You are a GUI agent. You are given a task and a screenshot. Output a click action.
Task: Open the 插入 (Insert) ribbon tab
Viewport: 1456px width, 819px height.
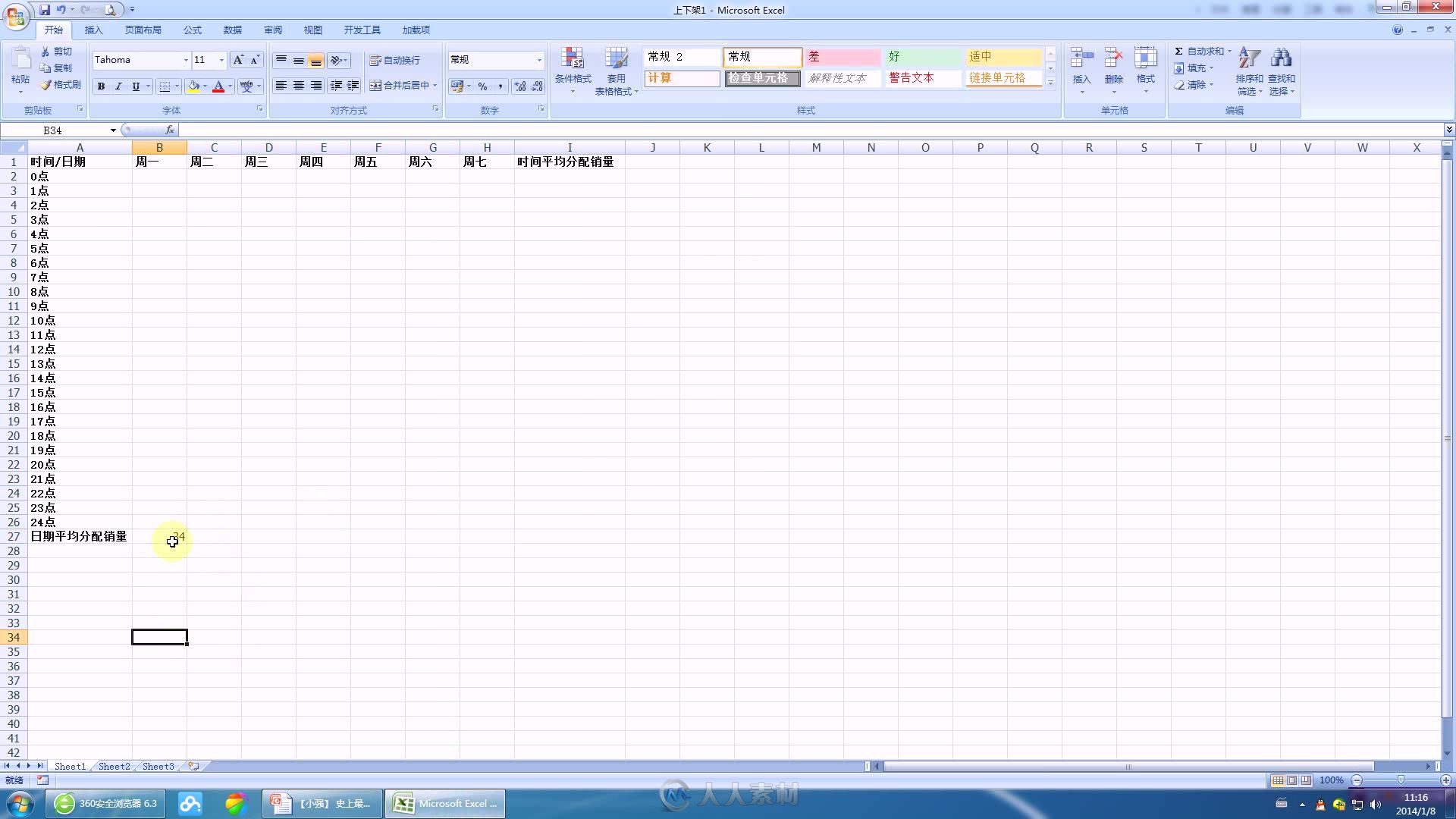tap(93, 30)
